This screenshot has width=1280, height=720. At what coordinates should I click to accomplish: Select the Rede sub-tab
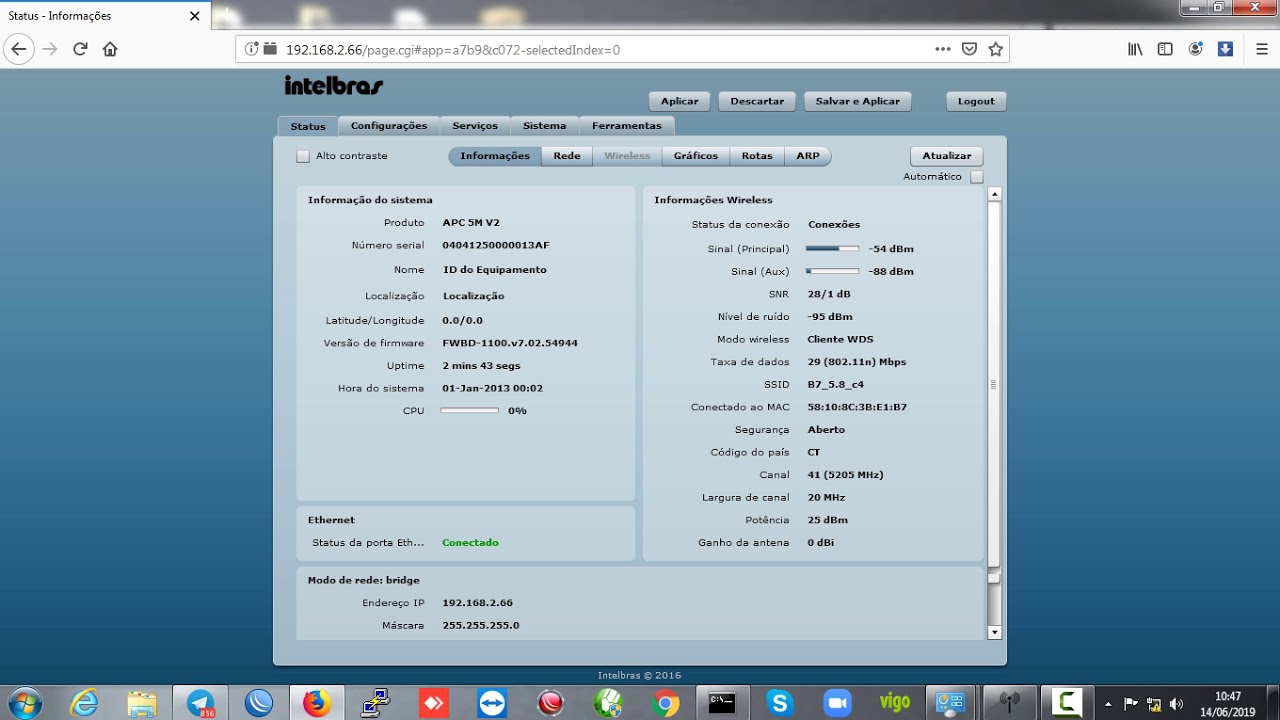click(567, 156)
